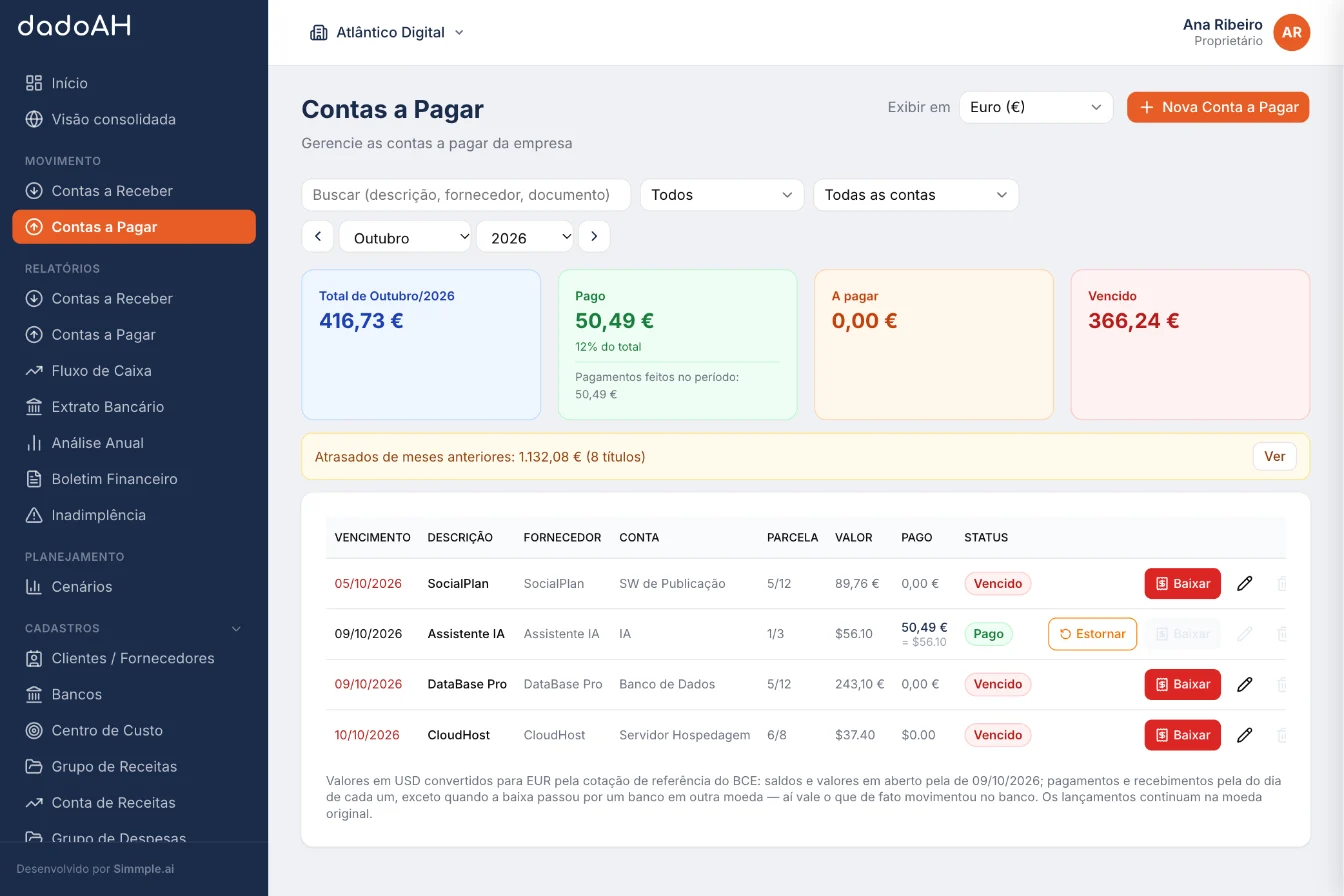Click the Vencido status of SocialPlan
Viewport: 1344px width, 896px height.
click(997, 583)
